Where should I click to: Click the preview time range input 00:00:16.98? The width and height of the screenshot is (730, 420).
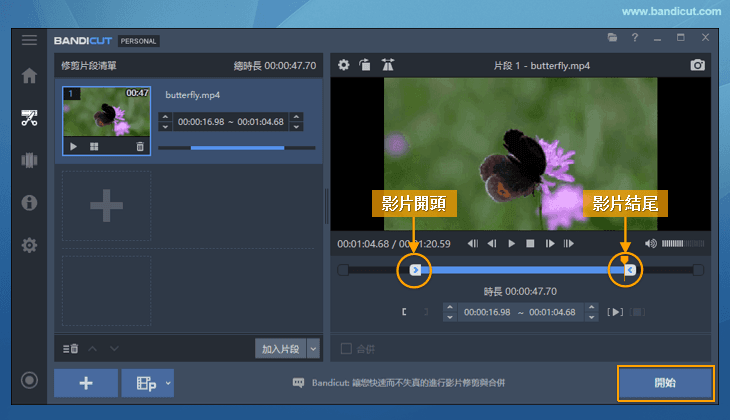(487, 312)
